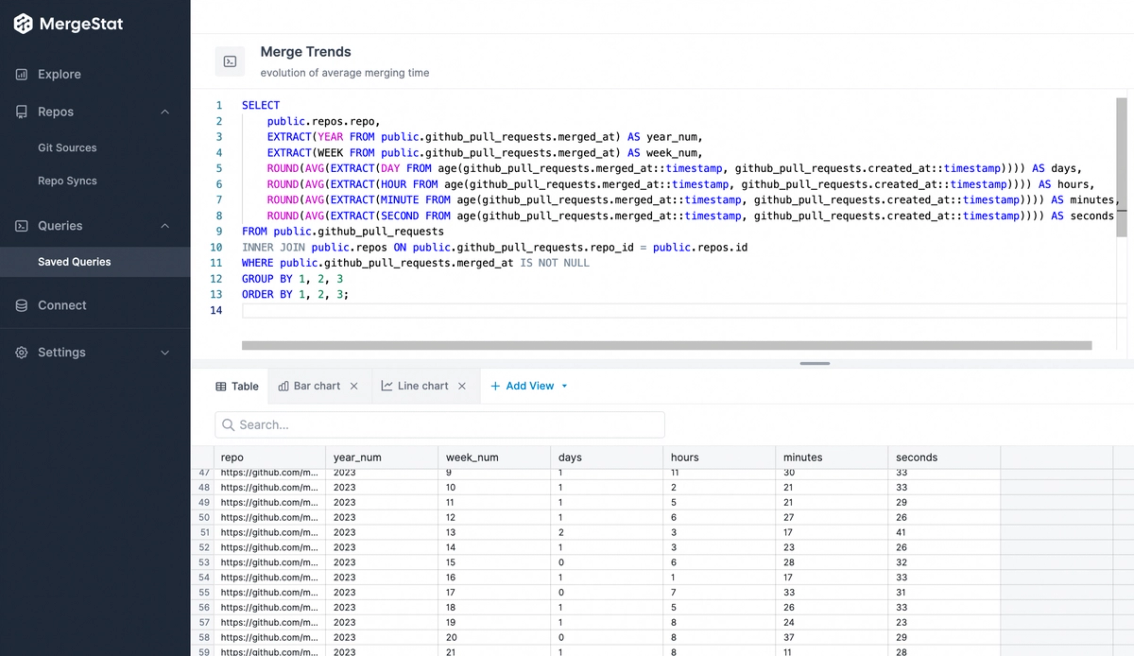
Task: Click the MergeStat logo icon
Action: pyautogui.click(x=22, y=22)
